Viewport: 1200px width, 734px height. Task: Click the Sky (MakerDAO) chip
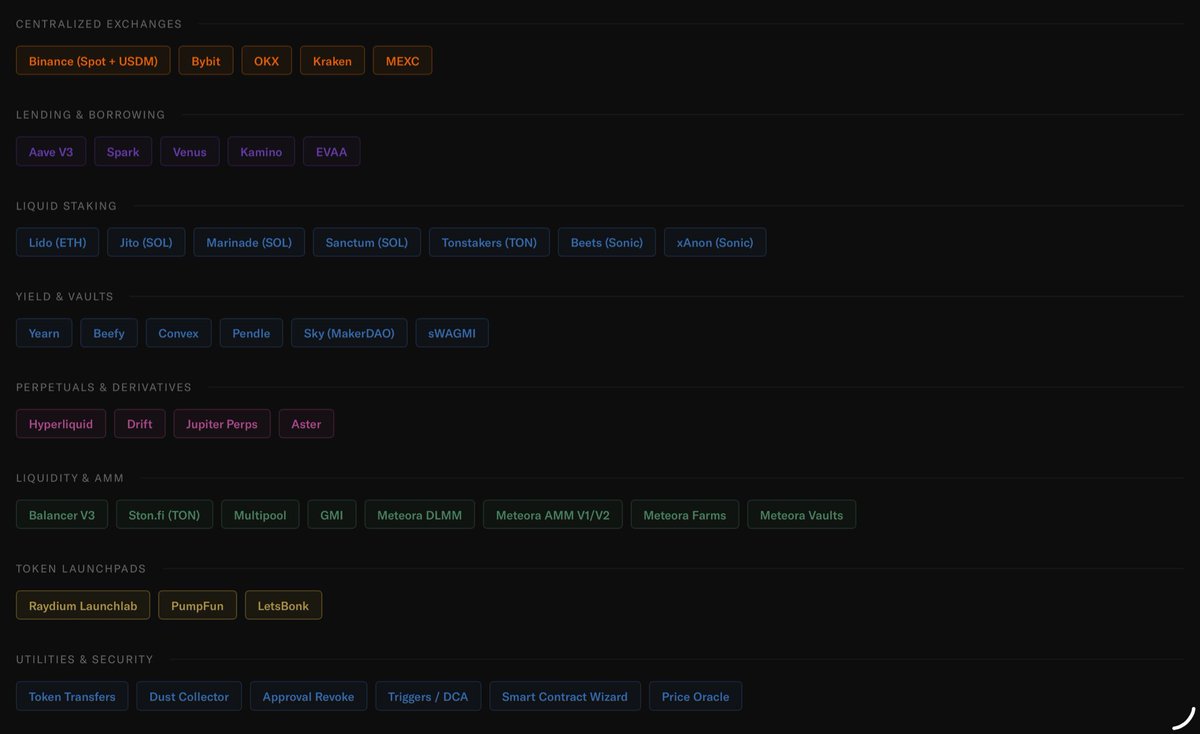pyautogui.click(x=349, y=333)
